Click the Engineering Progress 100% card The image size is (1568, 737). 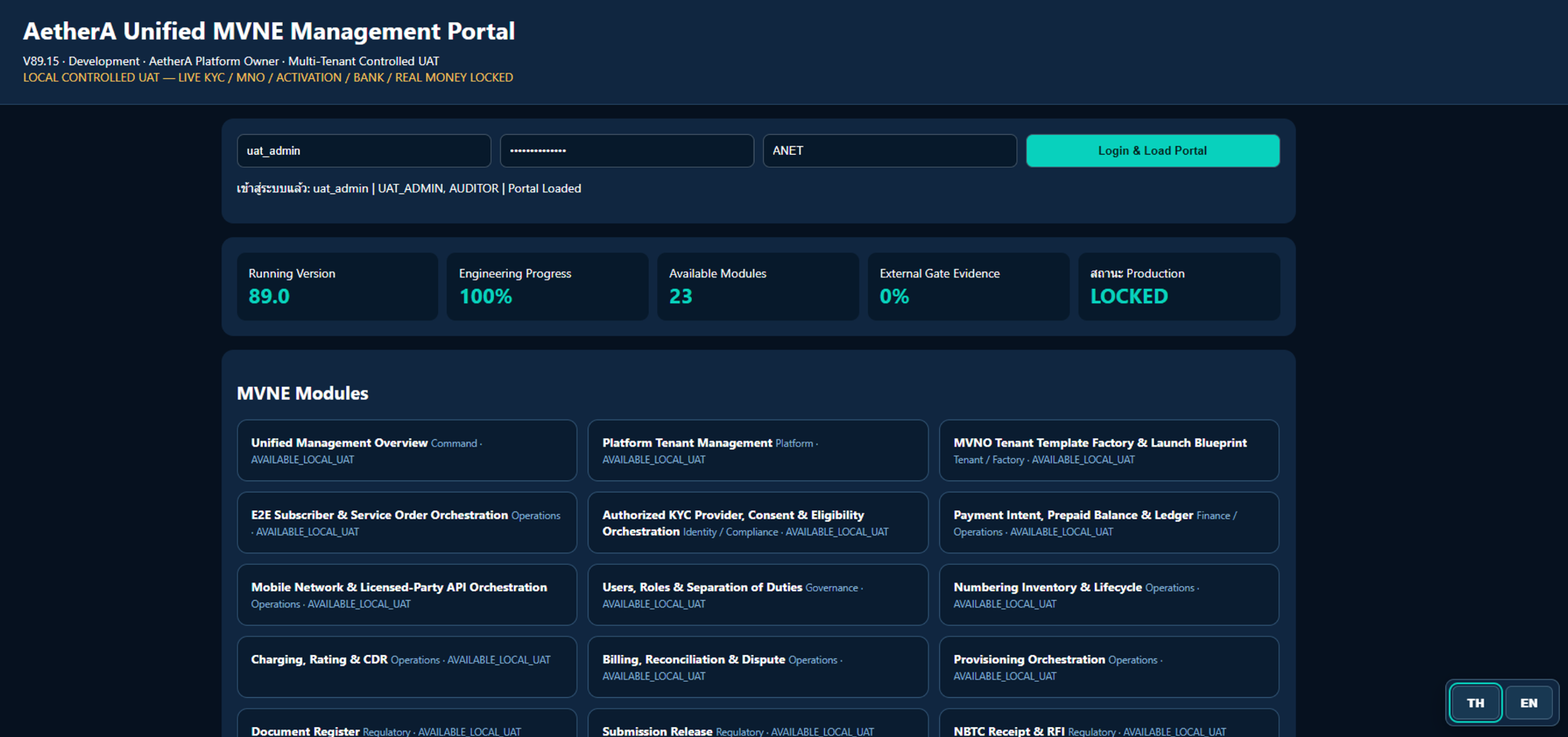(548, 287)
